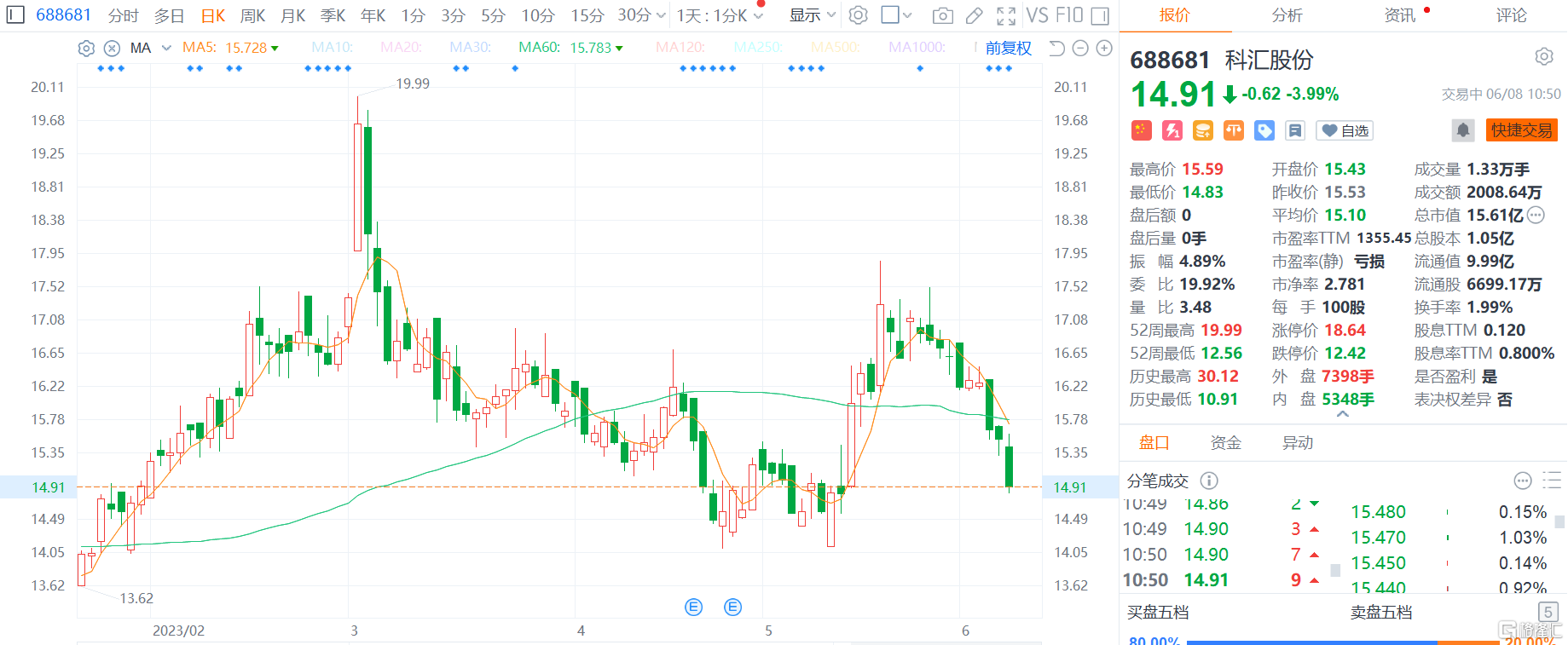Open tick list view icon

1552,481
